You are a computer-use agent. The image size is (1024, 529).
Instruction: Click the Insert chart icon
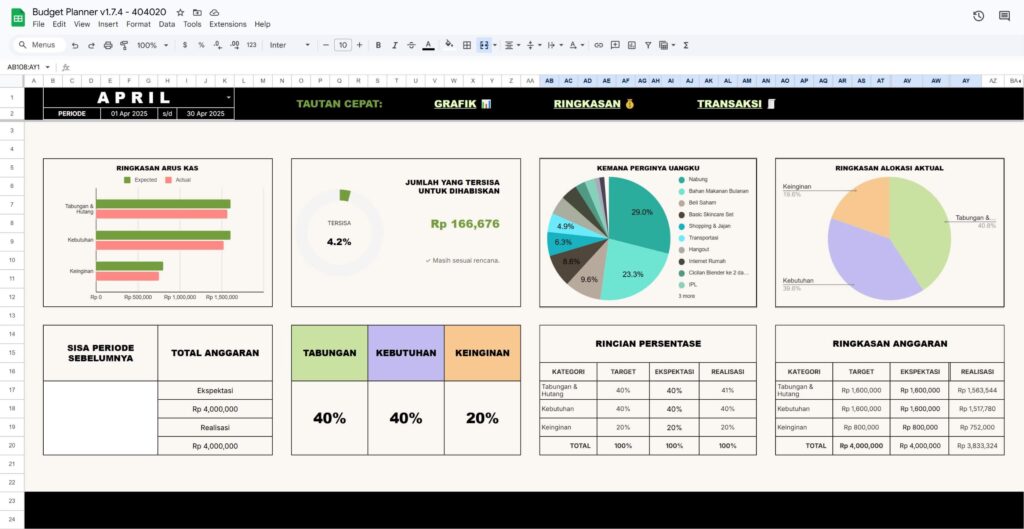coord(631,45)
